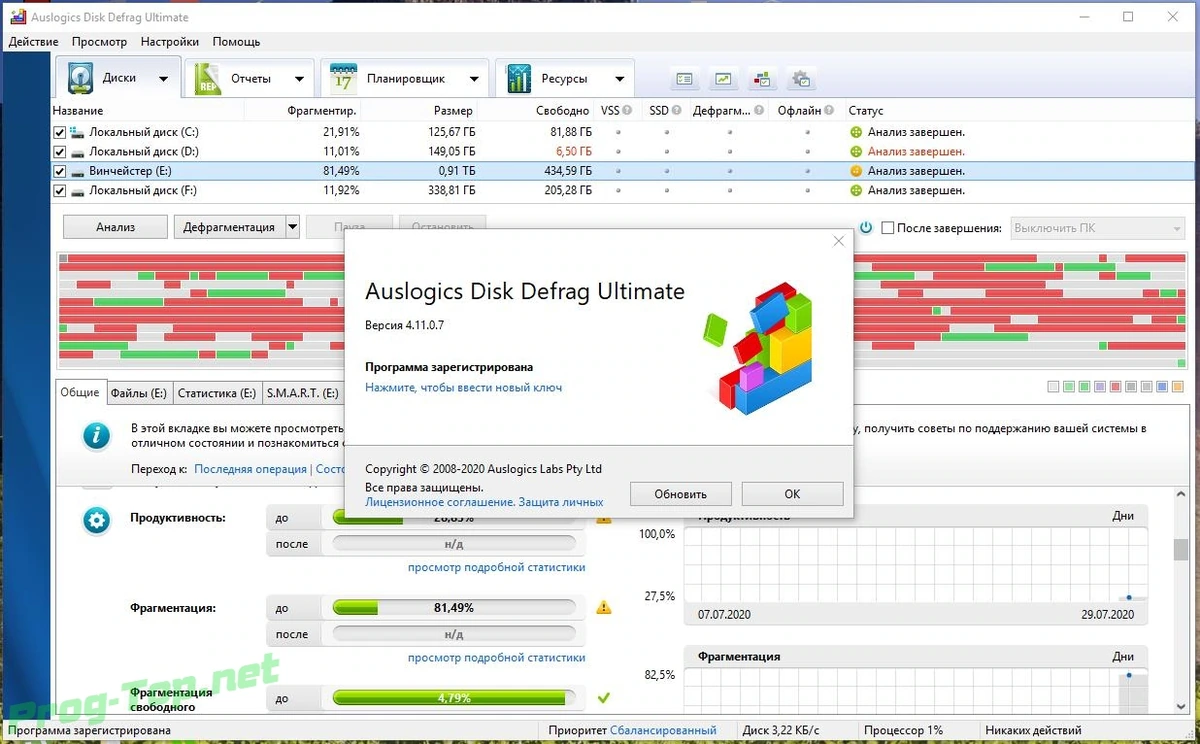Expand the Ресурсы dropdown arrow
The width and height of the screenshot is (1200, 744).
pos(619,79)
